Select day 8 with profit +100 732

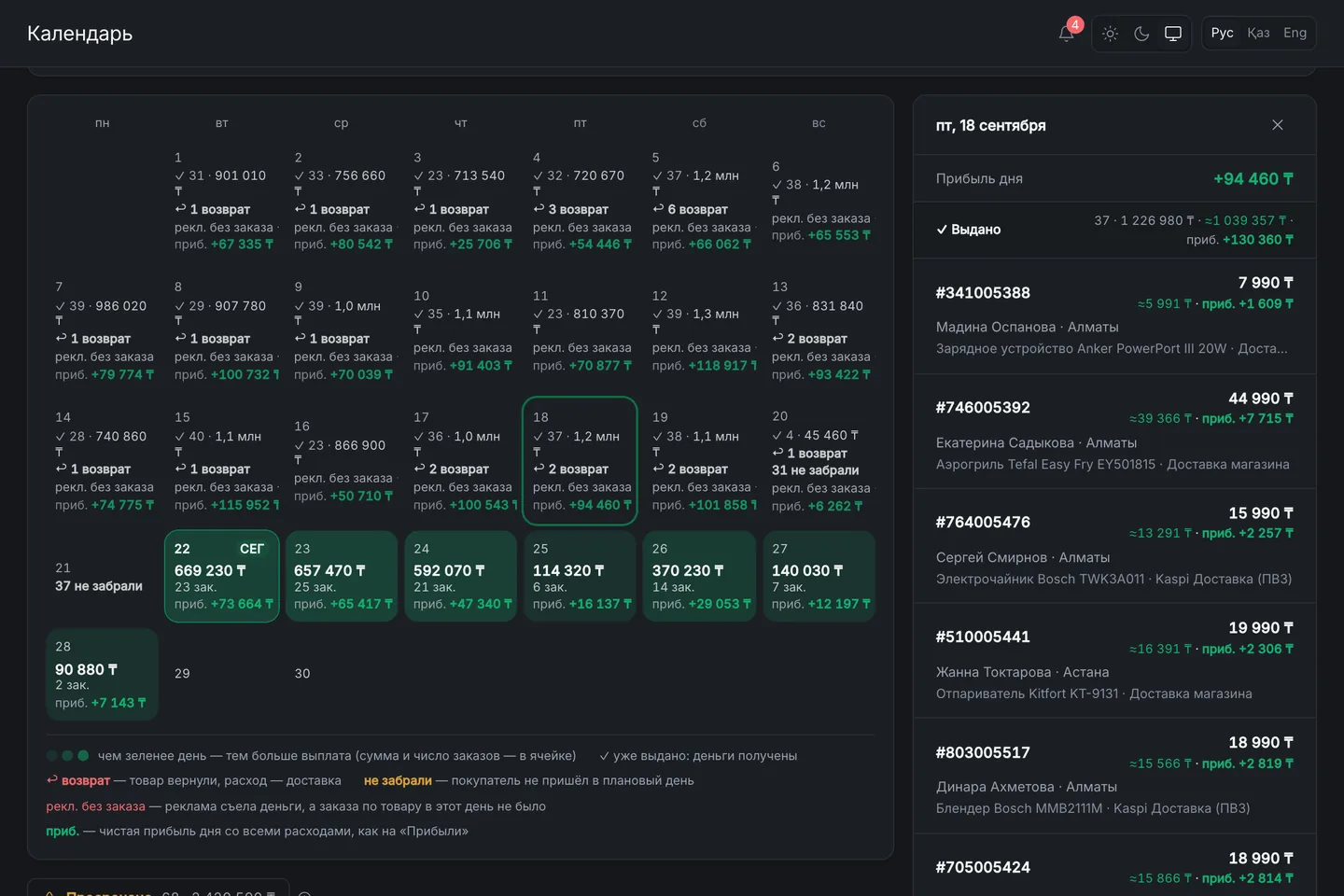tap(222, 330)
